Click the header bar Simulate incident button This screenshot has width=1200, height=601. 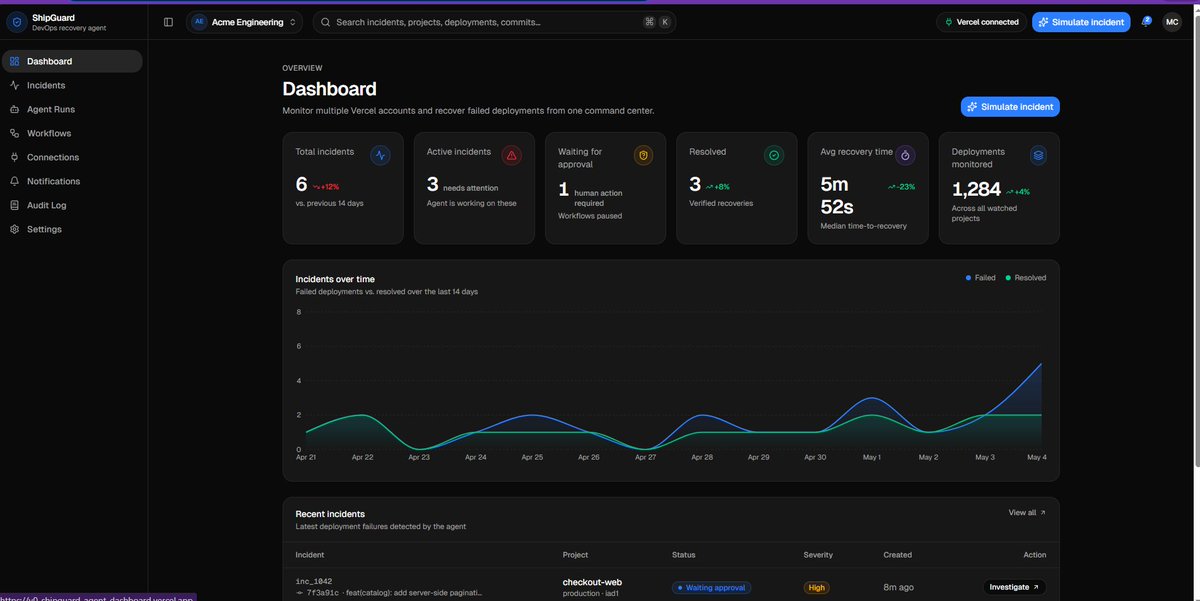pyautogui.click(x=1081, y=22)
